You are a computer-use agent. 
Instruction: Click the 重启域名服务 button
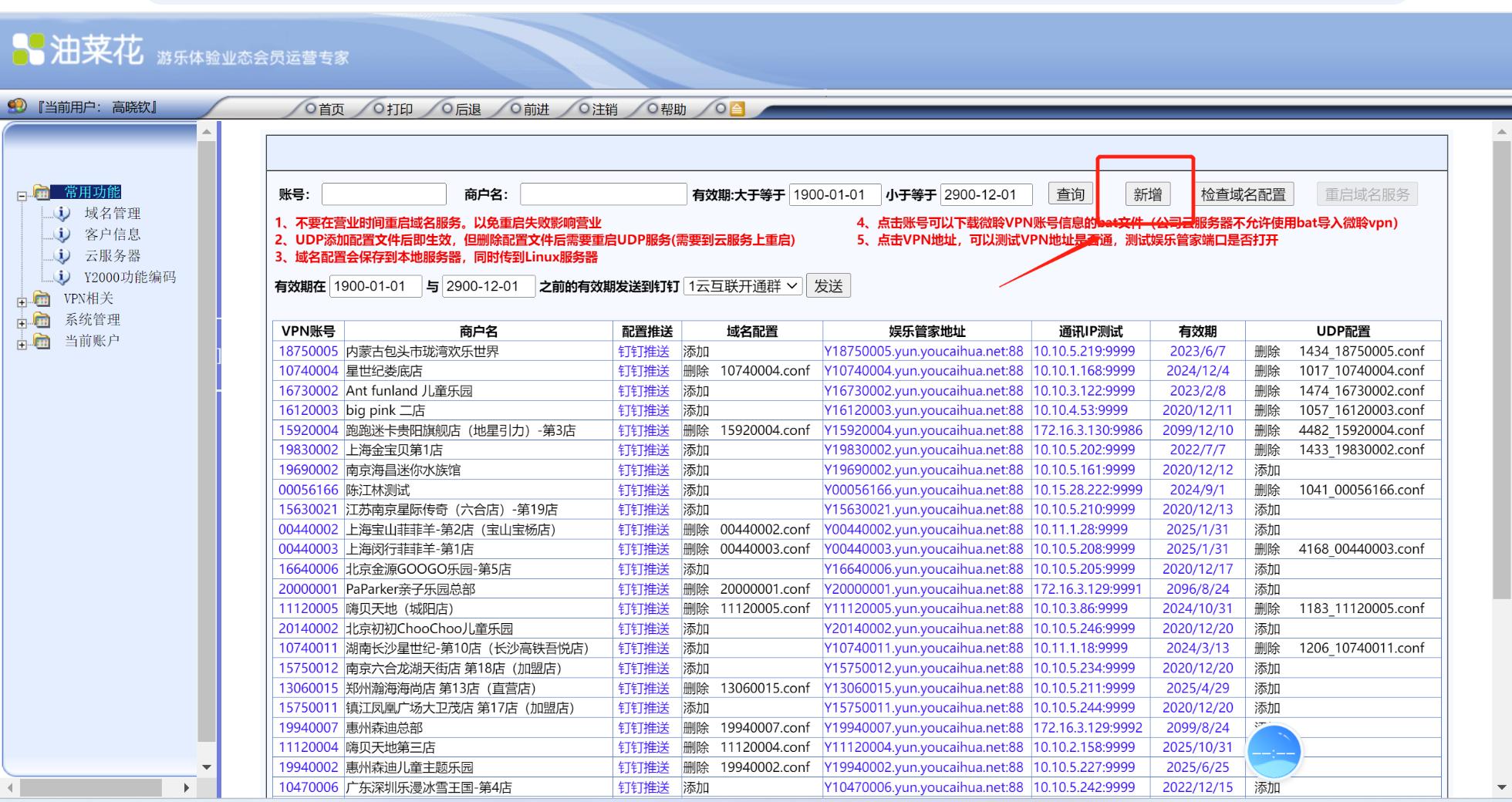(1367, 194)
